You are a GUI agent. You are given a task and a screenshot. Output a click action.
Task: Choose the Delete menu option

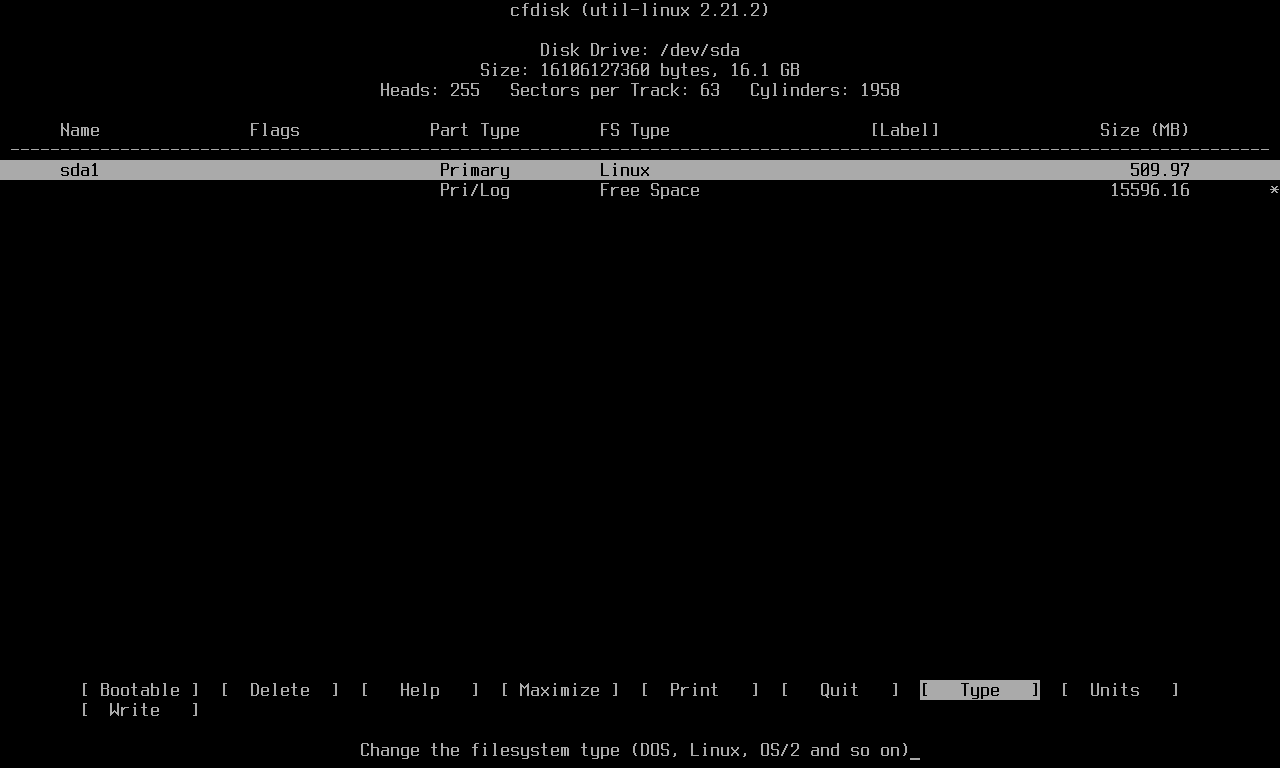tap(280, 690)
